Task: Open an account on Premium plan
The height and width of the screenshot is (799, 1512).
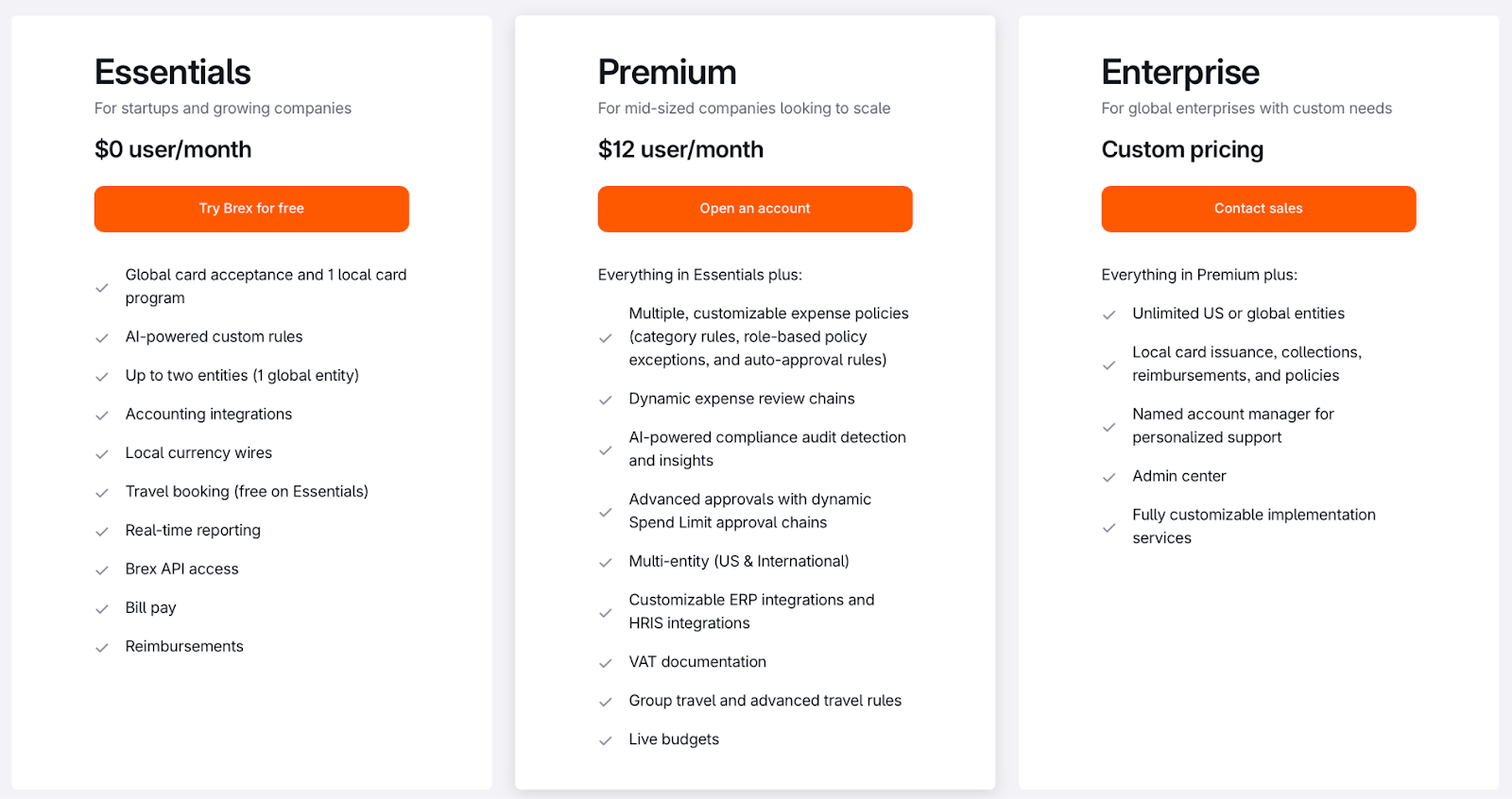Action: pos(755,209)
